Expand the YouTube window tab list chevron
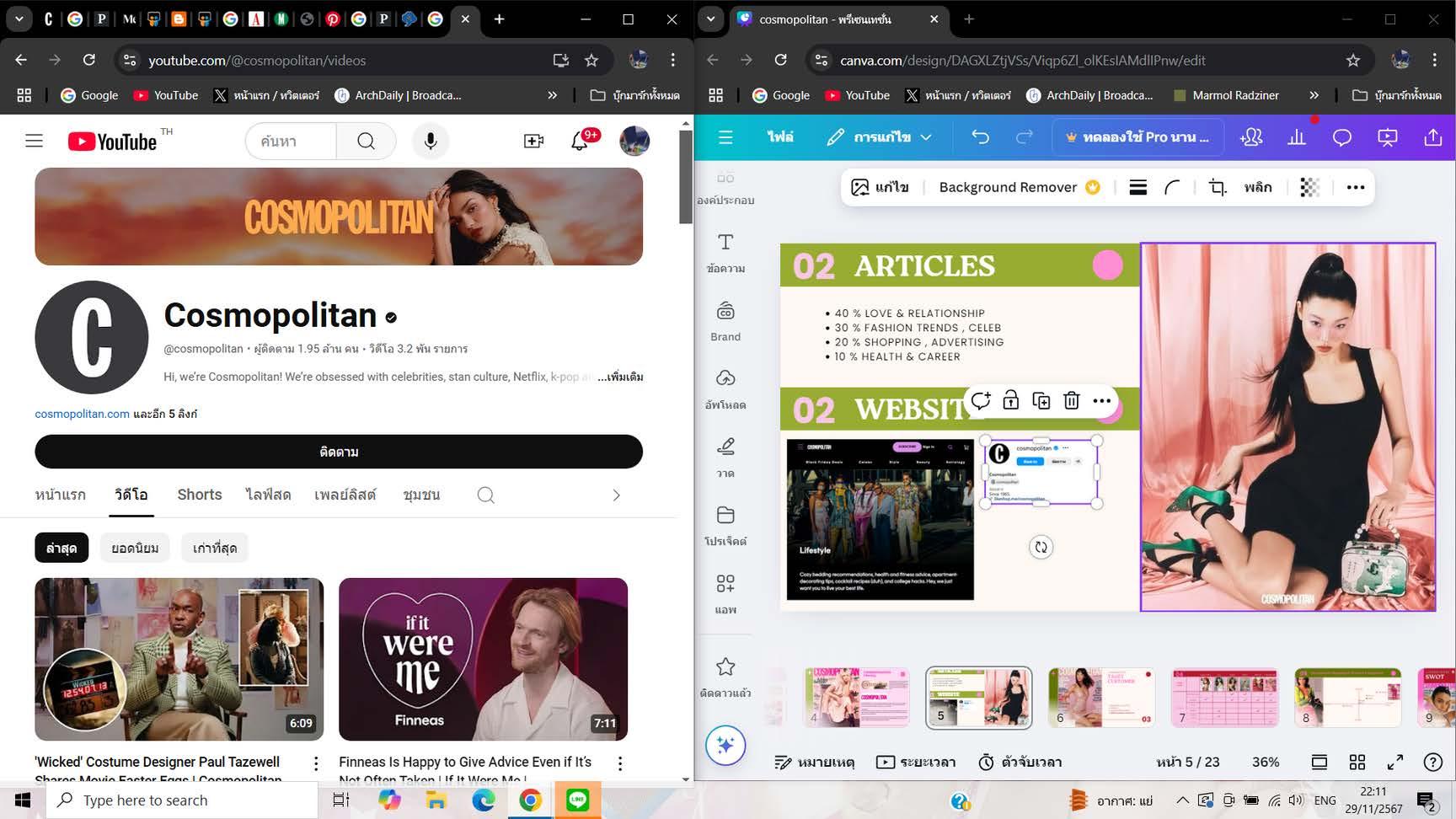The height and width of the screenshot is (819, 1456). [19, 19]
